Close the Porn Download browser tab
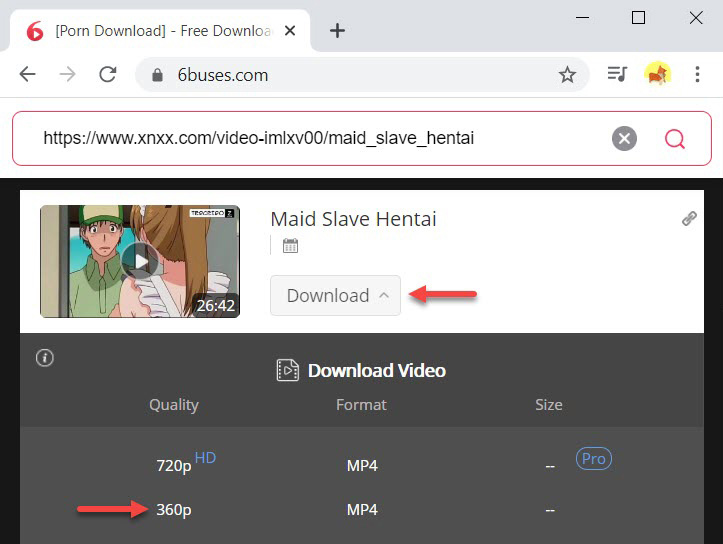723x544 pixels. (290, 31)
